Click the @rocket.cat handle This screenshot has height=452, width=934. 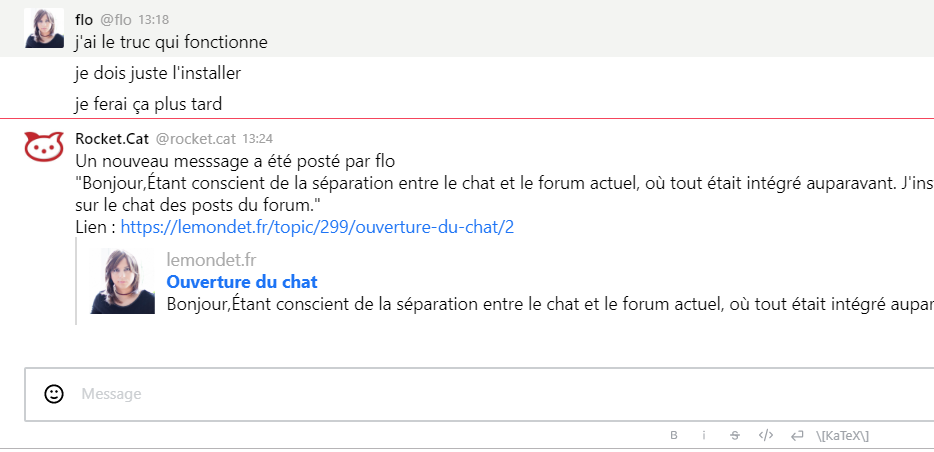click(196, 139)
